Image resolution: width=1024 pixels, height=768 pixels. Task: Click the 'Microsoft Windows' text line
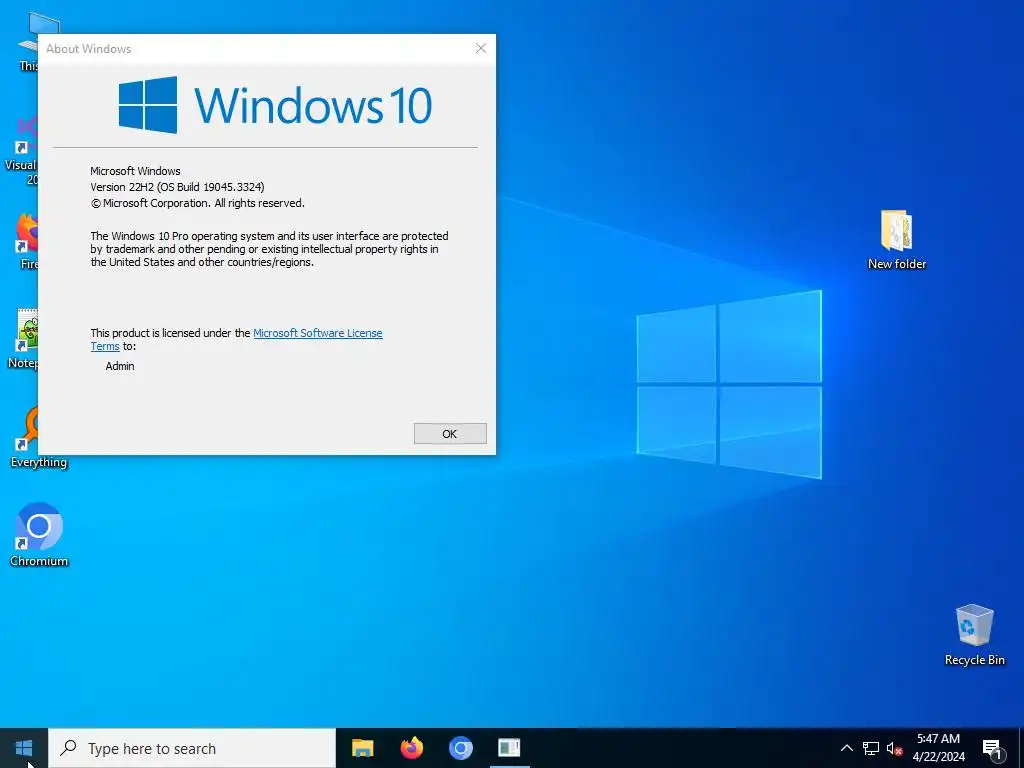pyautogui.click(x=135, y=171)
